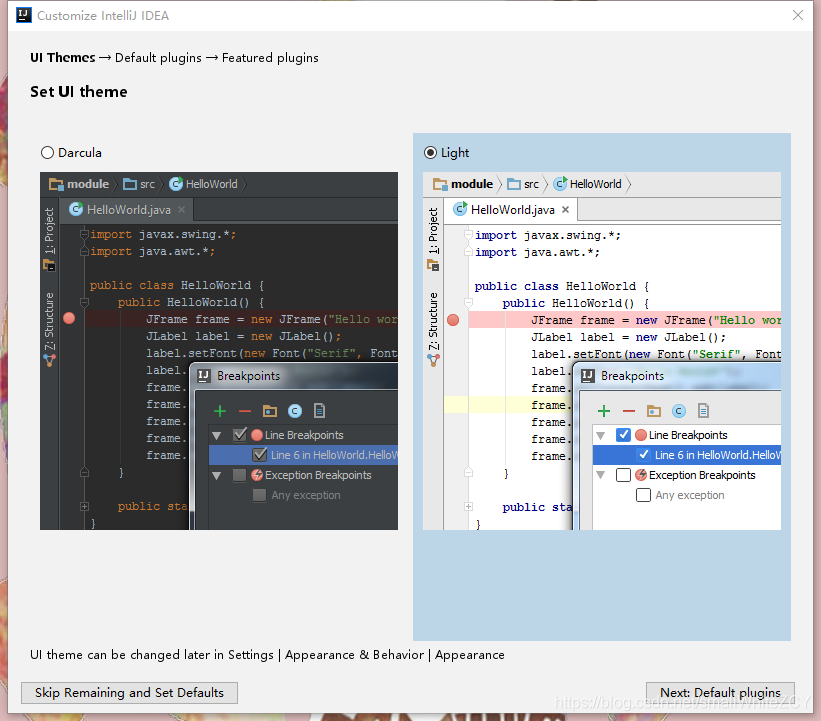The height and width of the screenshot is (721, 821).
Task: Click src folder icon in Light breadcrumb
Action: [x=514, y=184]
